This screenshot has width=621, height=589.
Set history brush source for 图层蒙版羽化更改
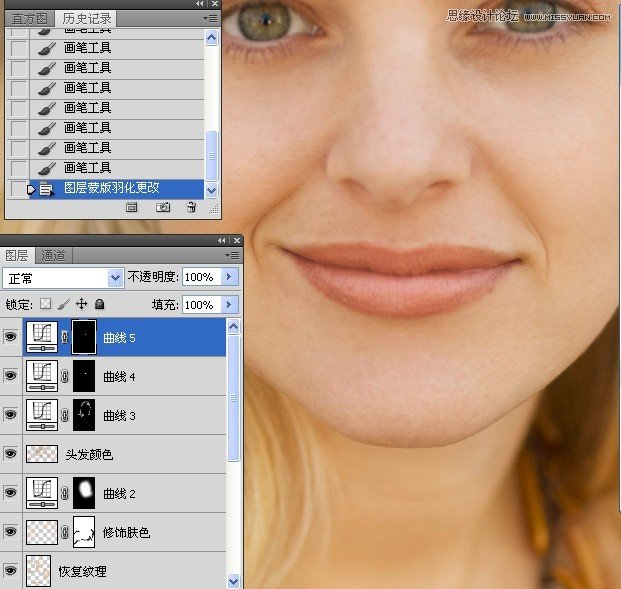(18, 189)
